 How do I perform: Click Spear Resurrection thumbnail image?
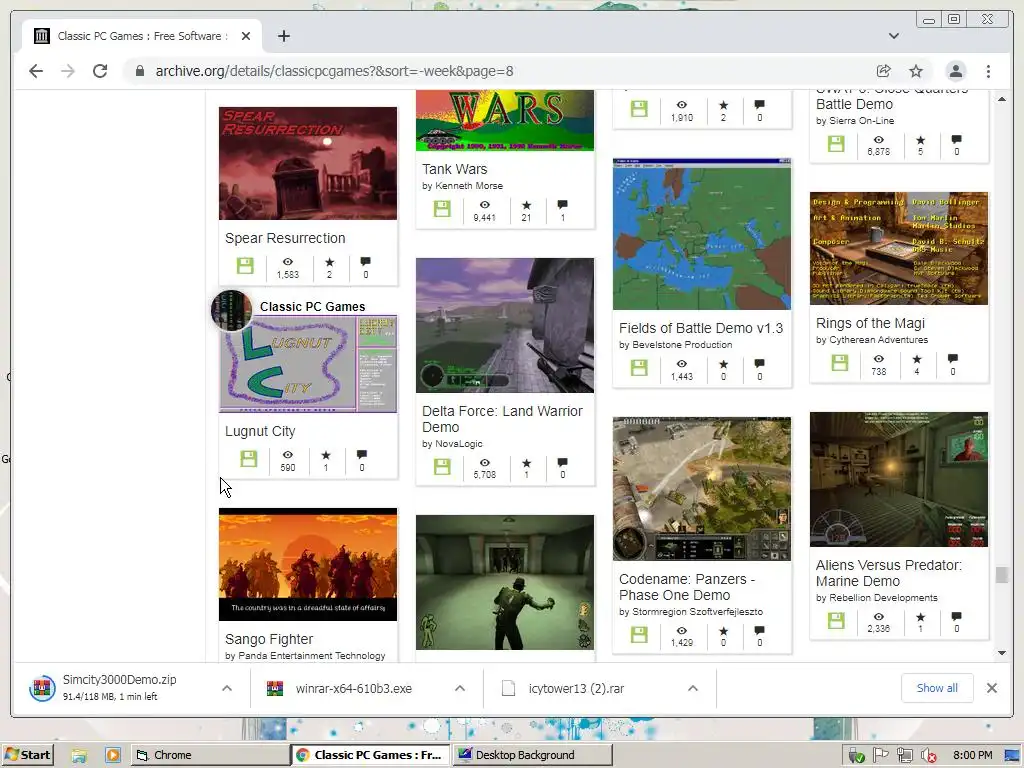click(308, 163)
